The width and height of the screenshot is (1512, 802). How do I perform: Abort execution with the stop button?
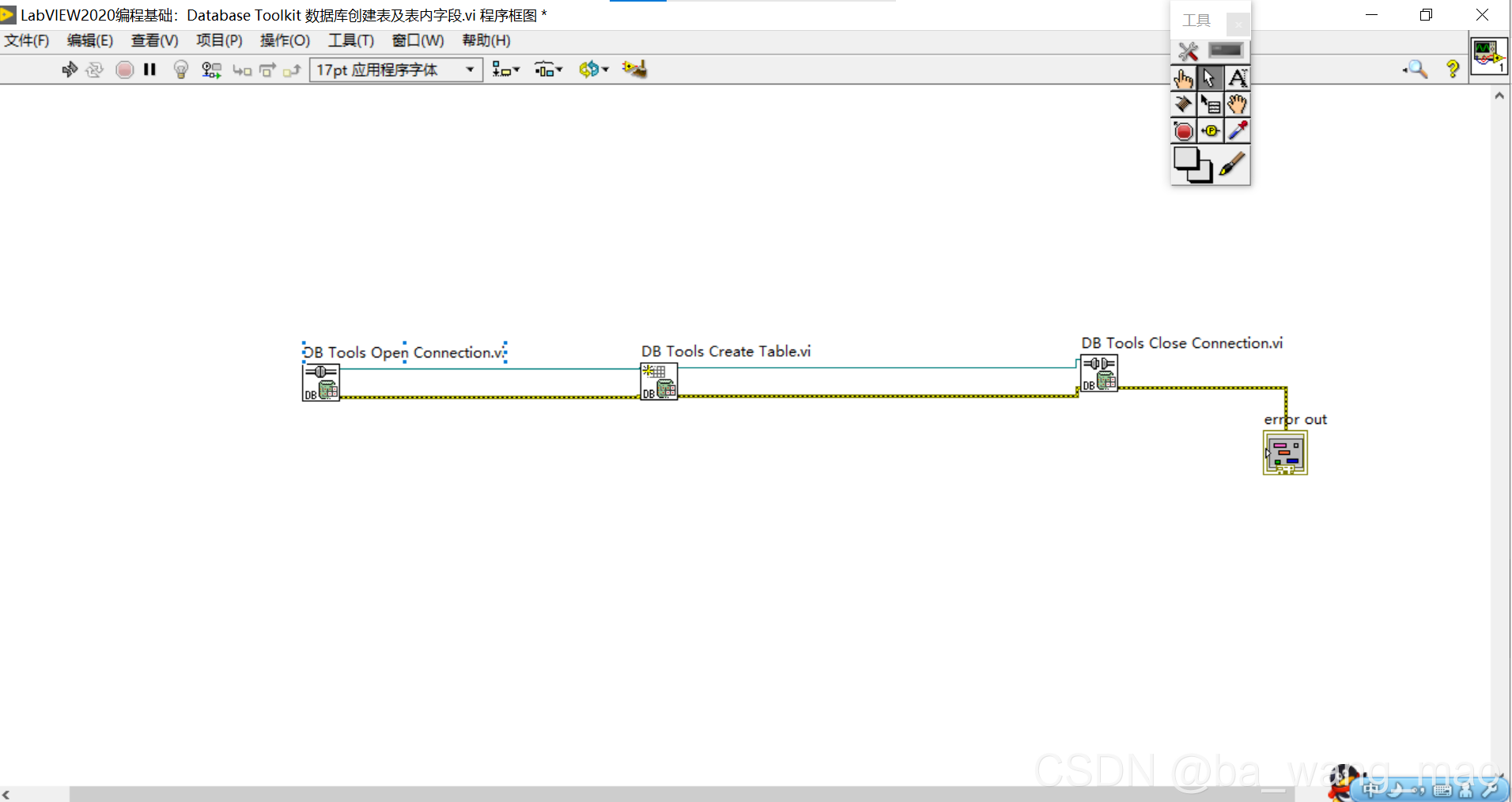pos(124,70)
